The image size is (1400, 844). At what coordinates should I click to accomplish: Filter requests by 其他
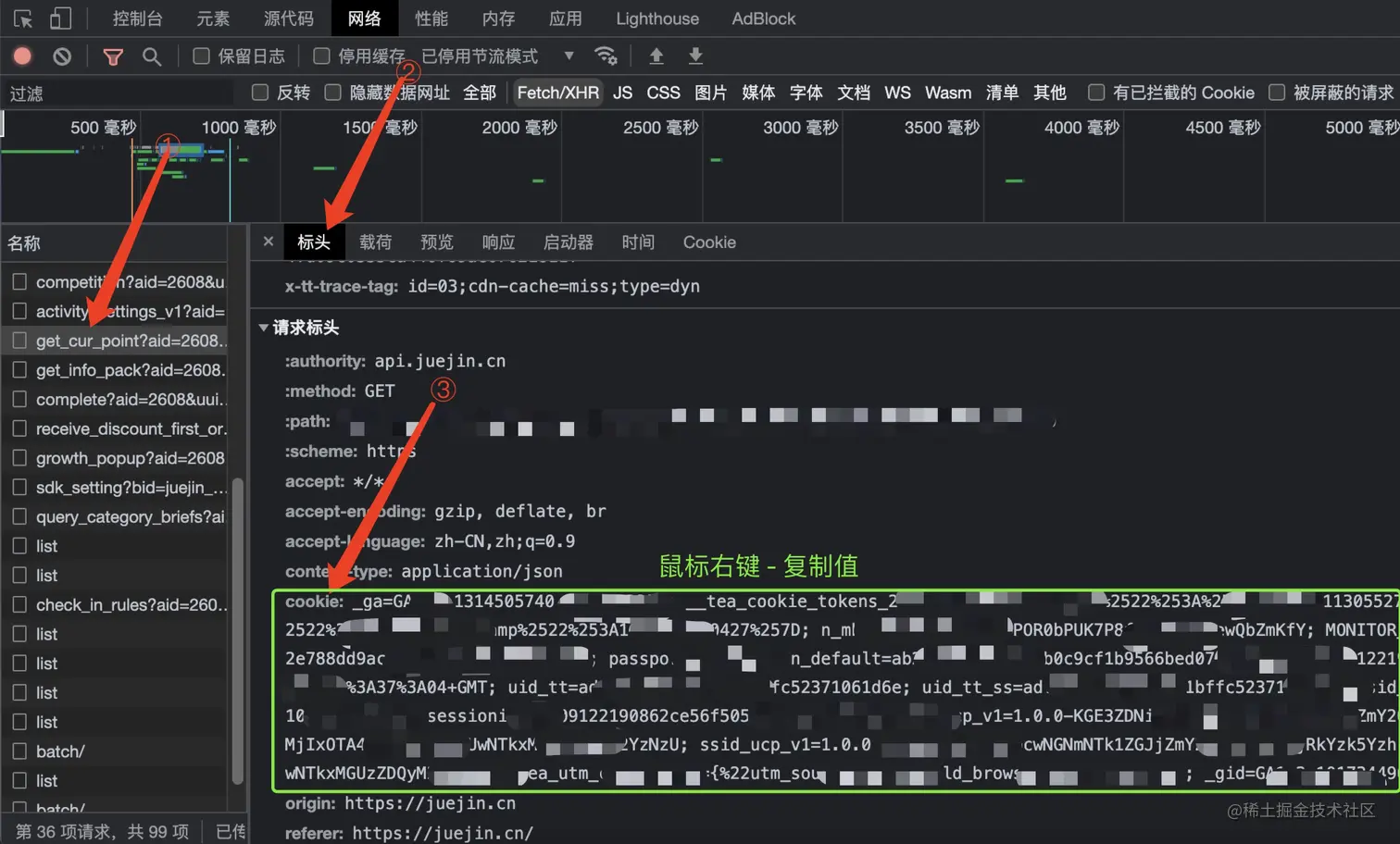[x=1050, y=93]
